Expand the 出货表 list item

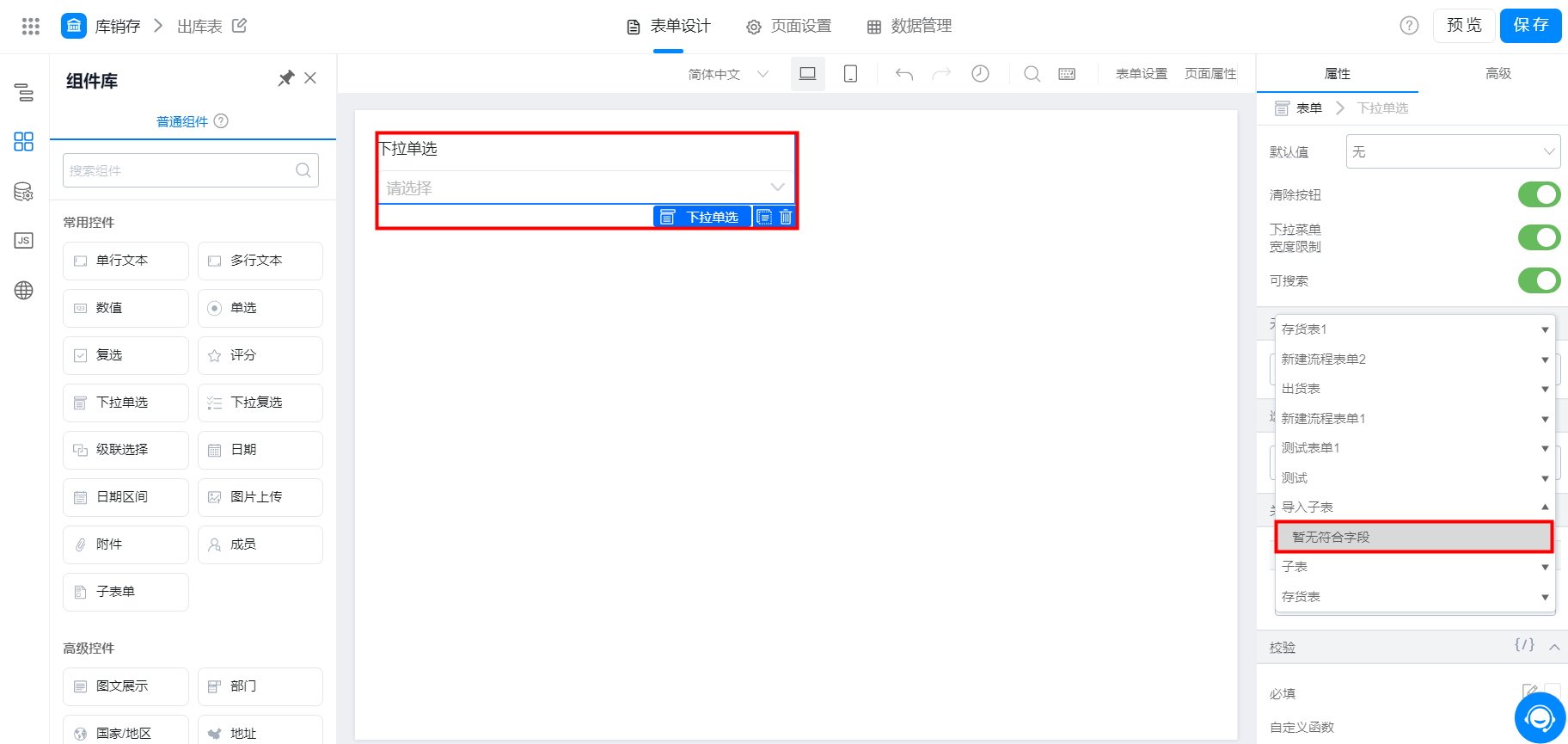point(1415,389)
